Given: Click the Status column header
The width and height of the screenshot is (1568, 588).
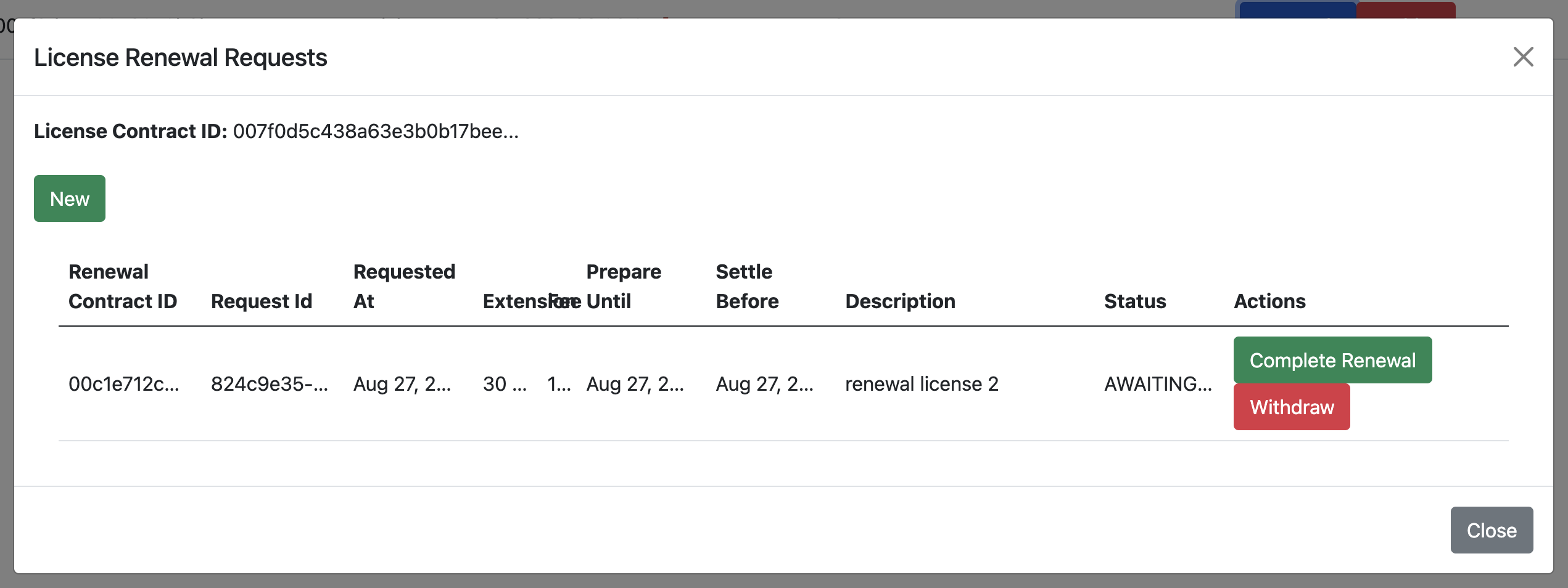Looking at the screenshot, I should click(1135, 301).
